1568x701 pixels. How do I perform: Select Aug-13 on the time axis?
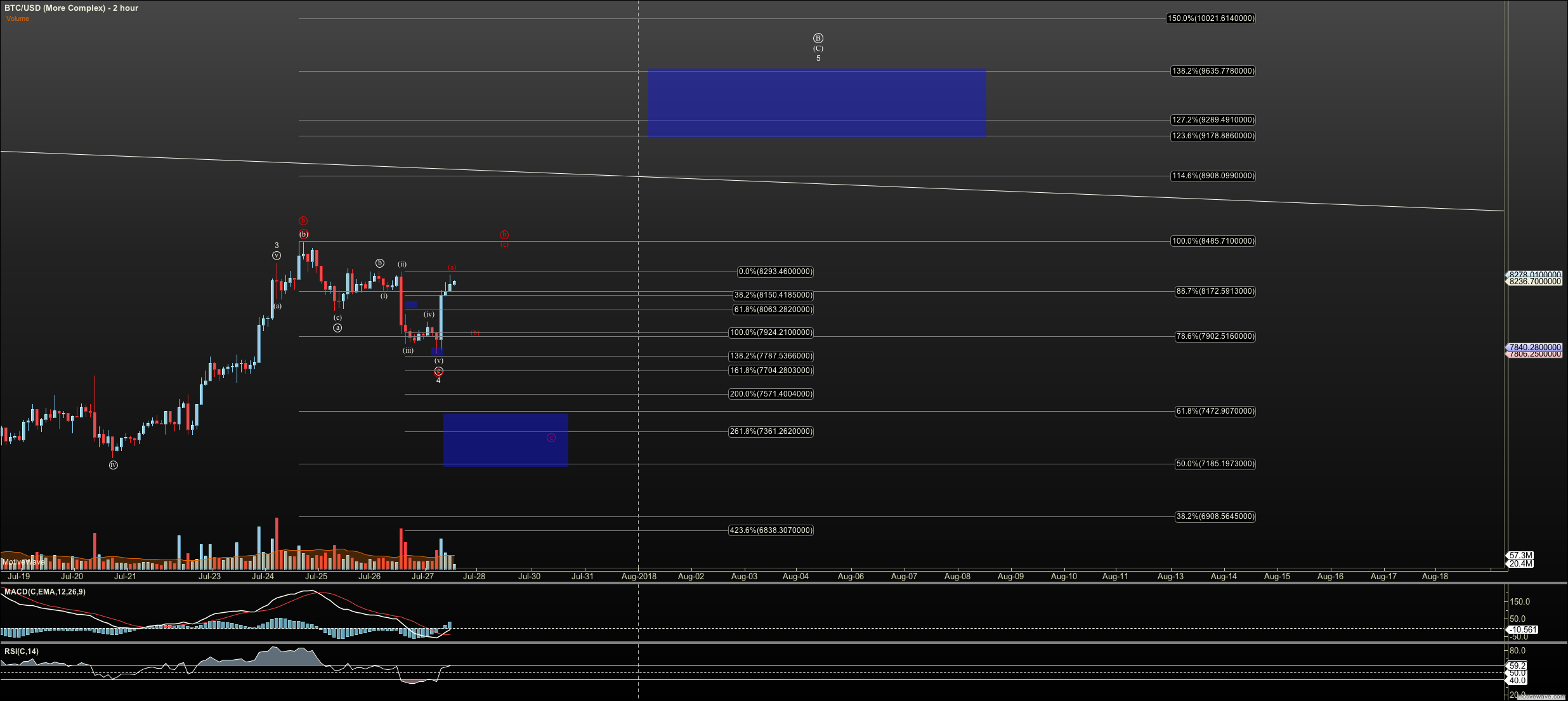click(x=1170, y=577)
